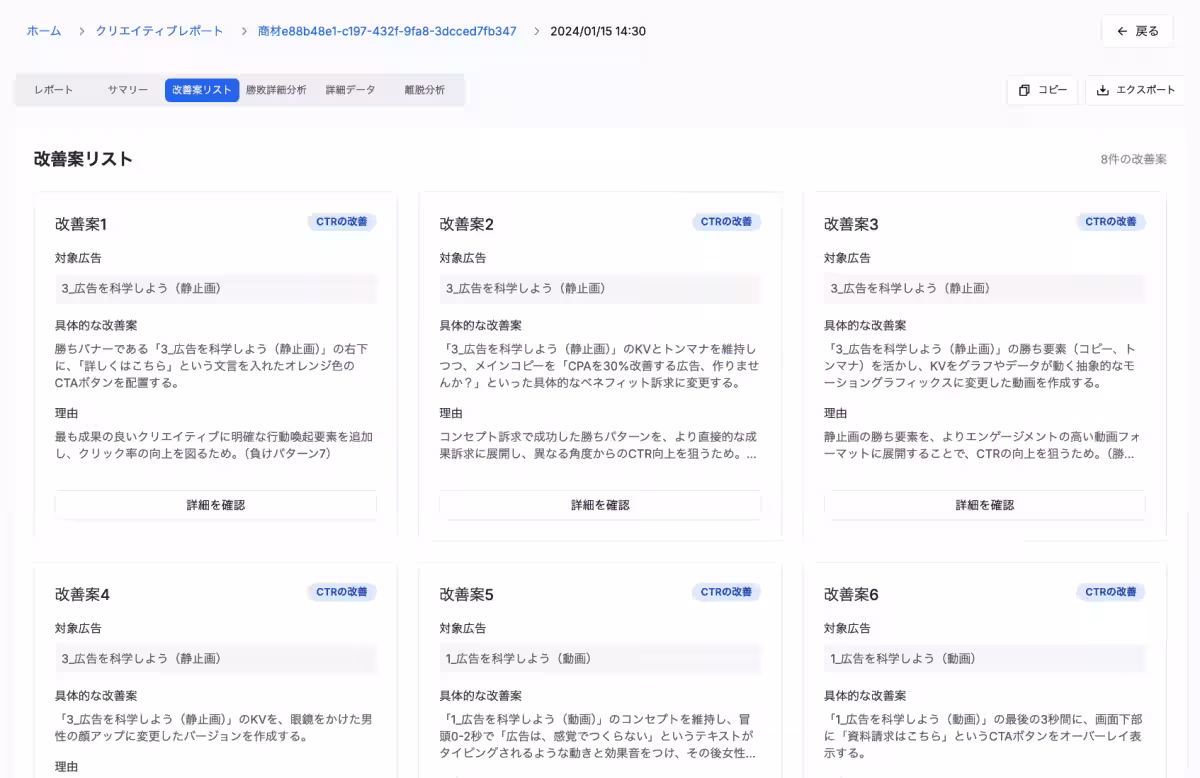1200x778 pixels.
Task: Select the 対象広告 field in 改善案4
Action: coord(215,658)
